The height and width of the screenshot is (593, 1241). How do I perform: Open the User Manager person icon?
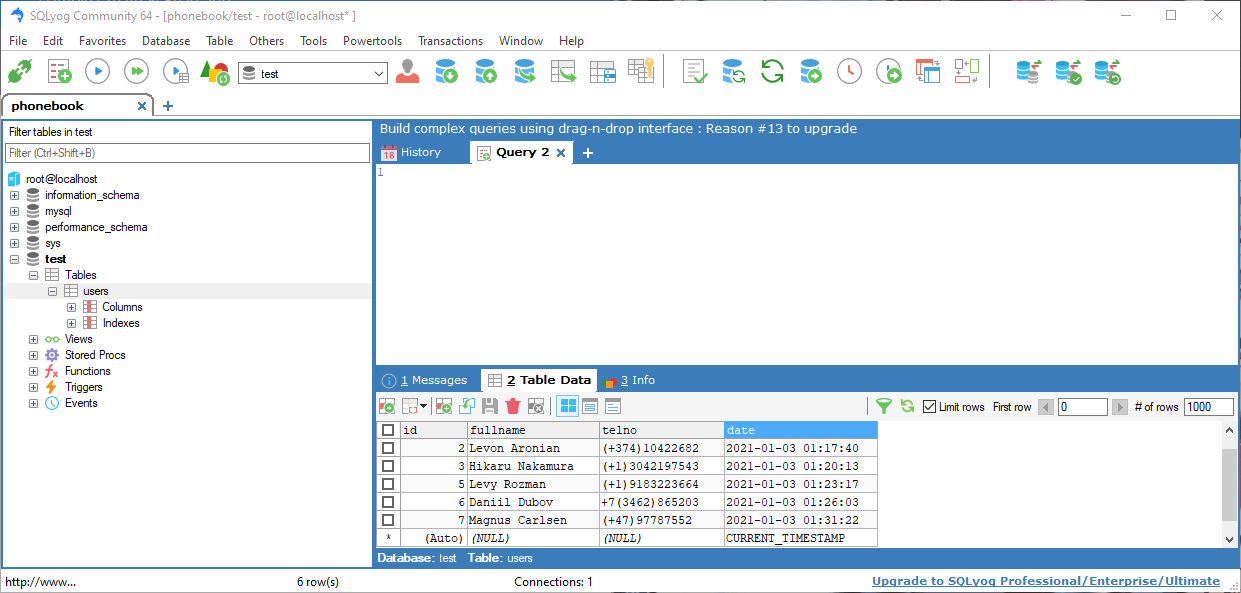(x=407, y=71)
